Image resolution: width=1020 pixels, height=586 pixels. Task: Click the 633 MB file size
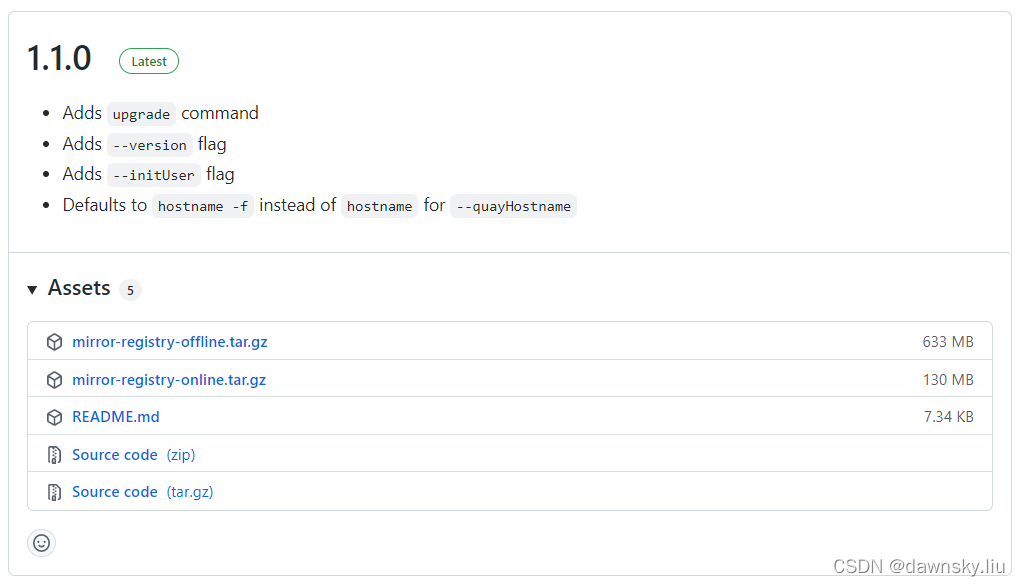point(948,341)
